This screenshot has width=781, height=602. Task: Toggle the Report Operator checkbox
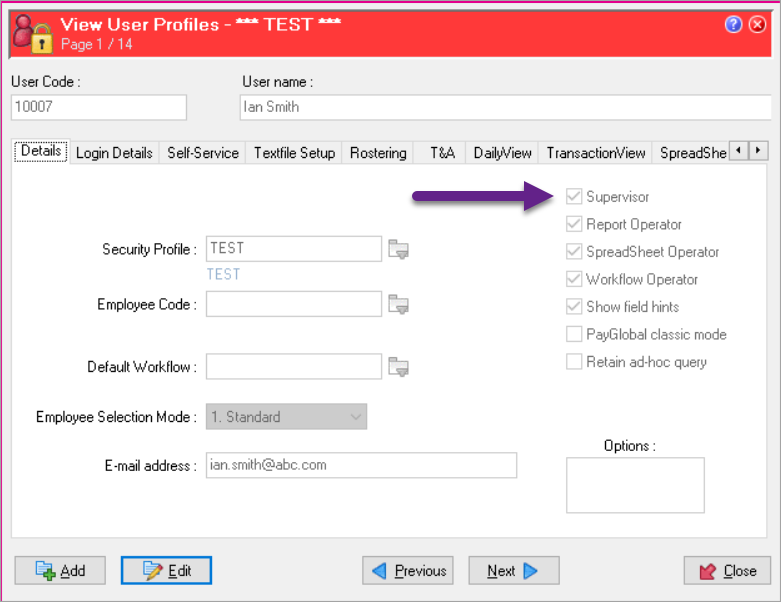click(x=574, y=225)
